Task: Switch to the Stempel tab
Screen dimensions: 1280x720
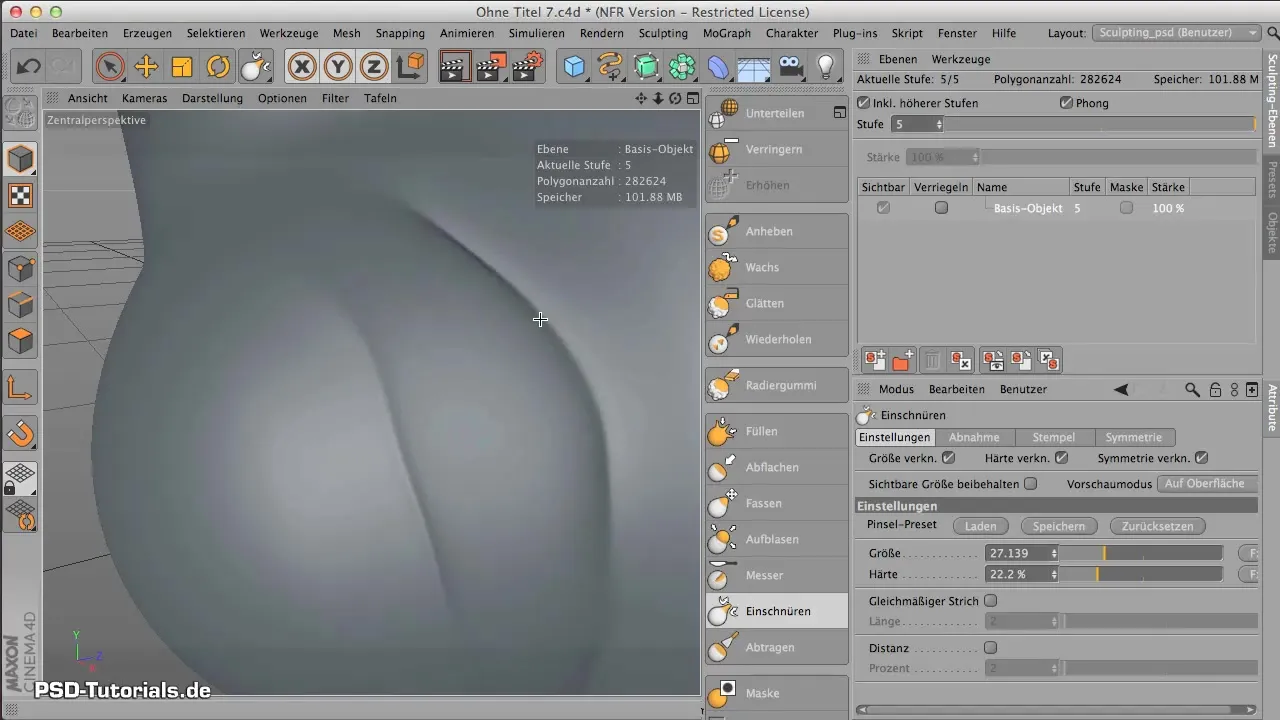Action: pyautogui.click(x=1054, y=437)
